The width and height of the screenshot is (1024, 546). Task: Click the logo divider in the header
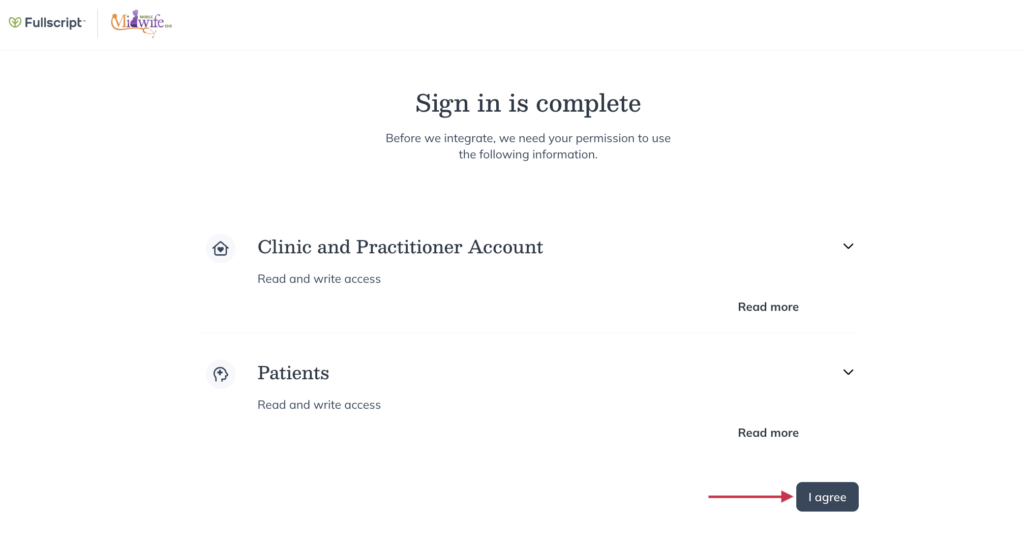click(98, 24)
